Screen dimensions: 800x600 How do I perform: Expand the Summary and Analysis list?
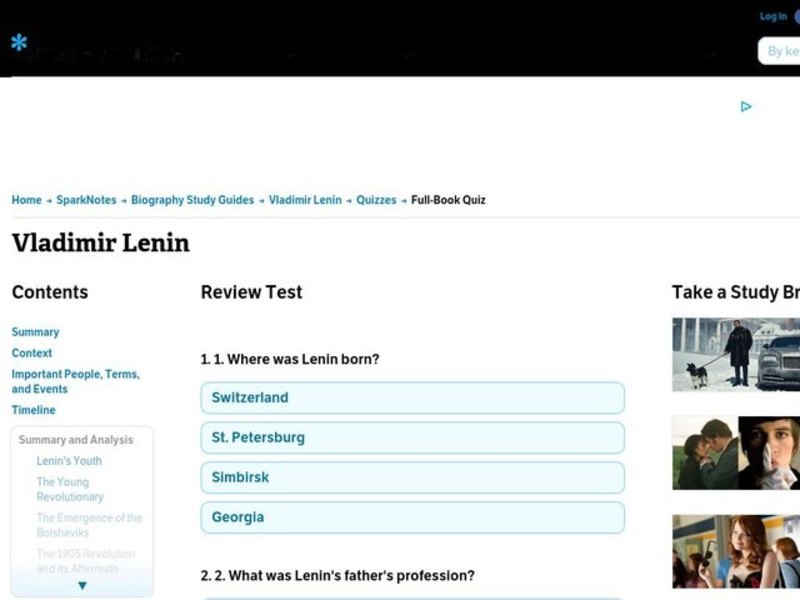[82, 586]
